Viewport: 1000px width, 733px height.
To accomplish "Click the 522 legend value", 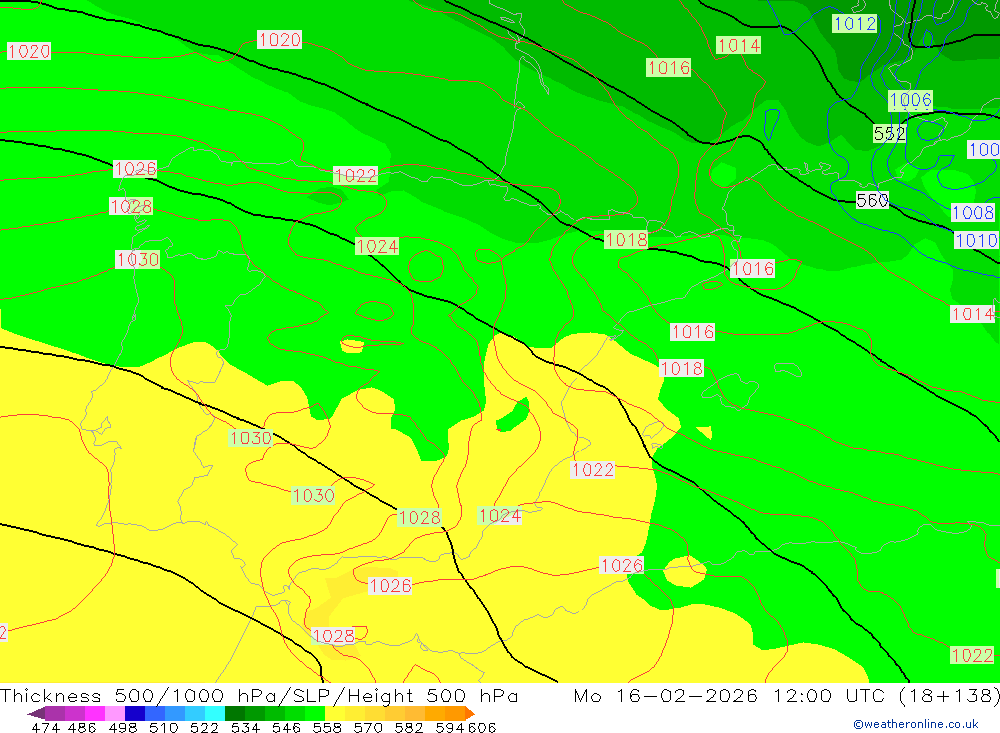I will coord(204,727).
